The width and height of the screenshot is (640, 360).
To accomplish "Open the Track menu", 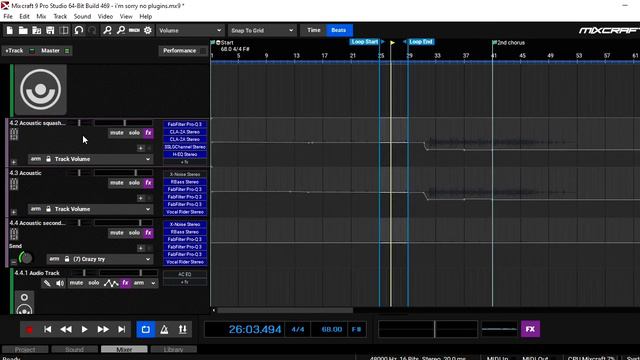I will [x=60, y=16].
